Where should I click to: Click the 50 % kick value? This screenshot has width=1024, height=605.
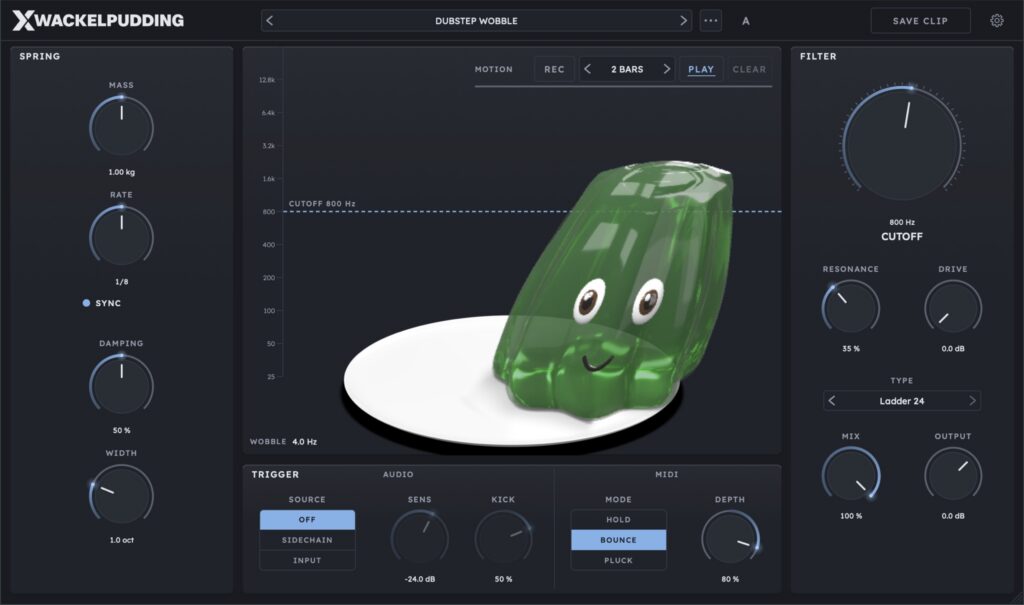[x=504, y=579]
